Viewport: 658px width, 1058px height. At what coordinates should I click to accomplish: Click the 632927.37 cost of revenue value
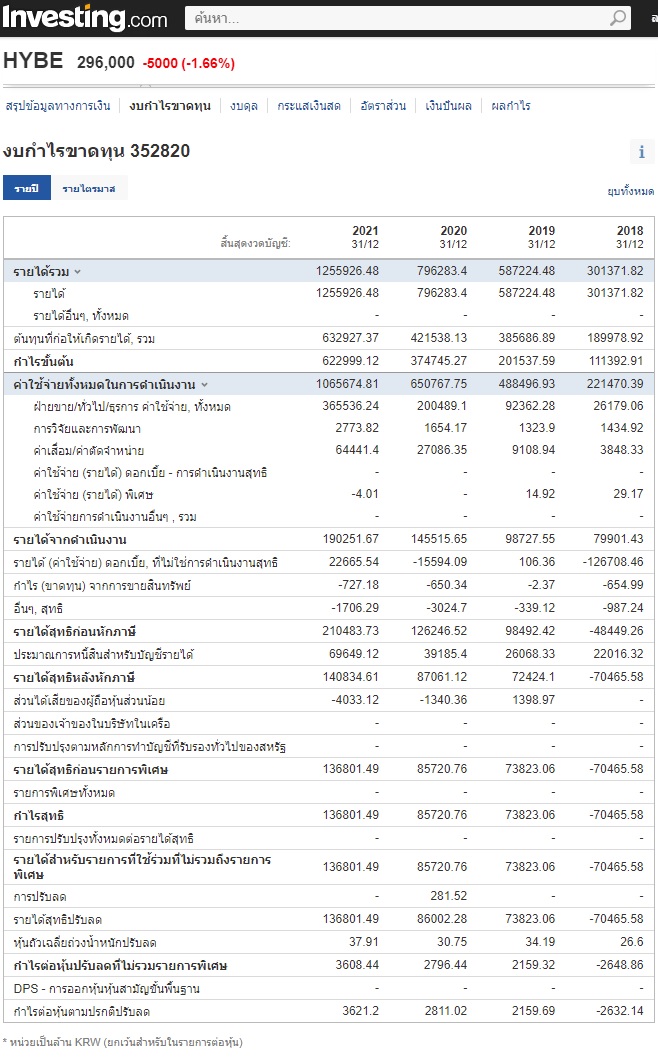click(x=351, y=338)
